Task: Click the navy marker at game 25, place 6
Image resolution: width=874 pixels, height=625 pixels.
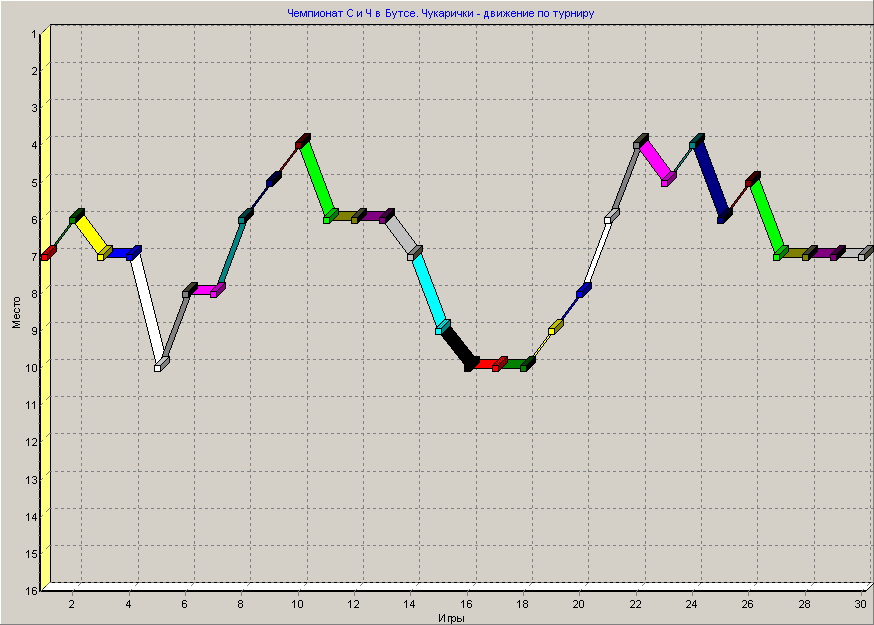Action: point(725,216)
